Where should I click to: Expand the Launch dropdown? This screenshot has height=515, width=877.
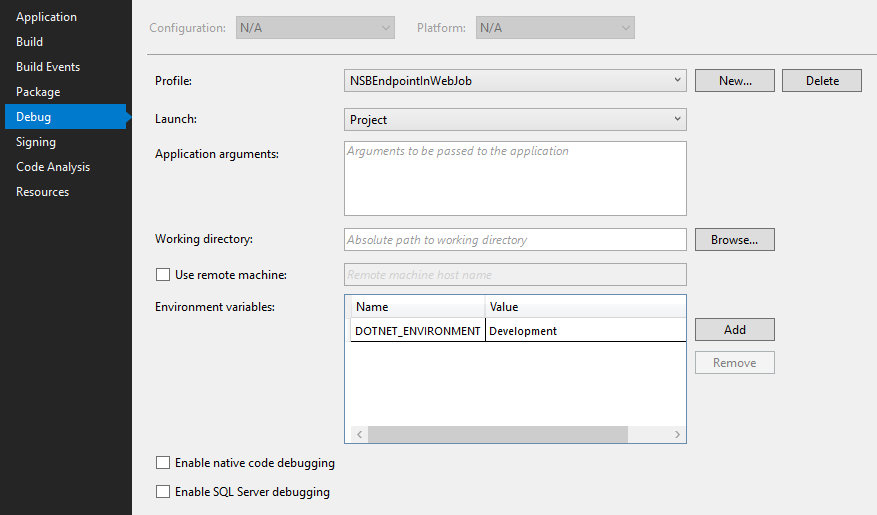[x=515, y=120]
